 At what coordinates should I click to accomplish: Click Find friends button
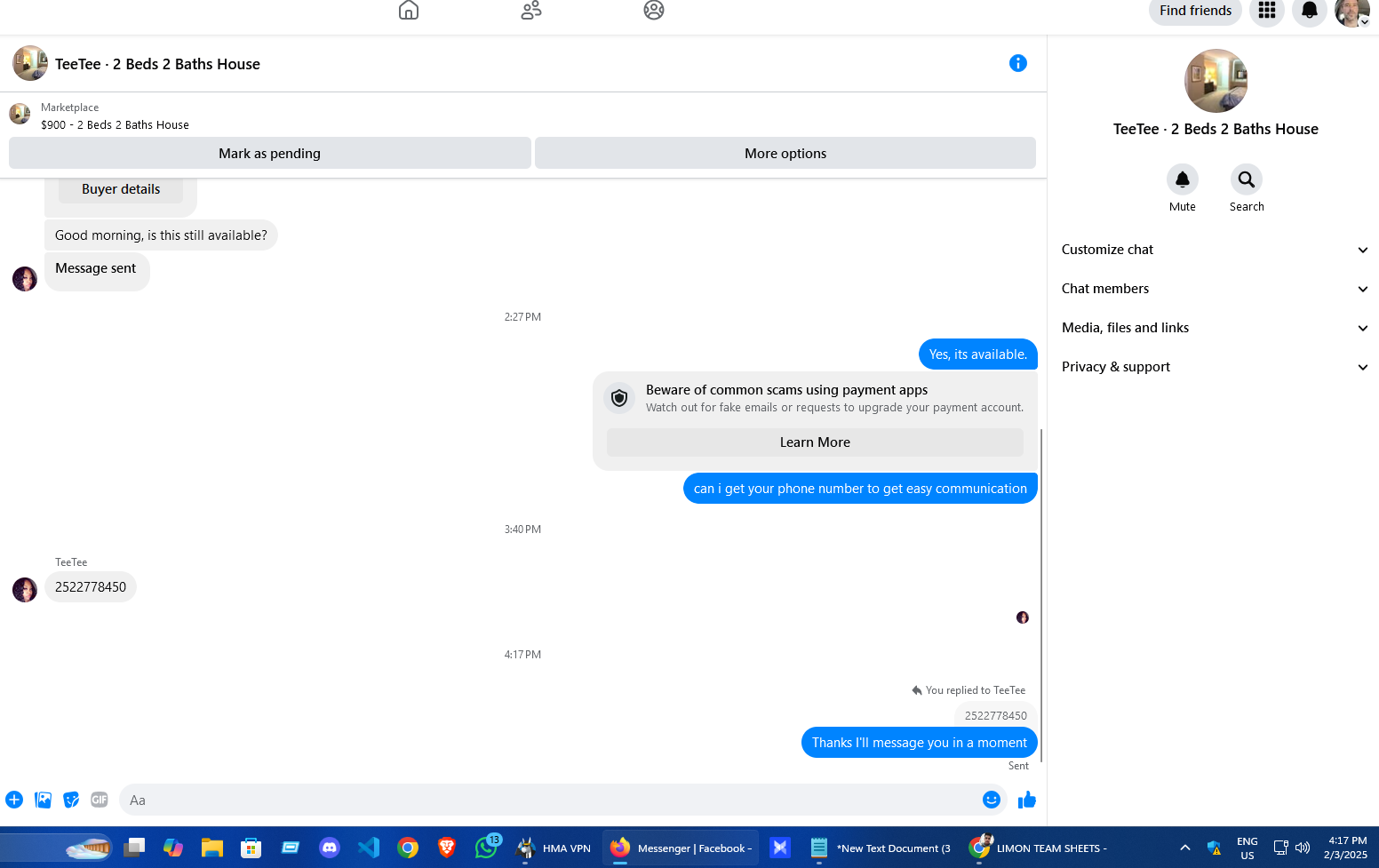point(1195,11)
